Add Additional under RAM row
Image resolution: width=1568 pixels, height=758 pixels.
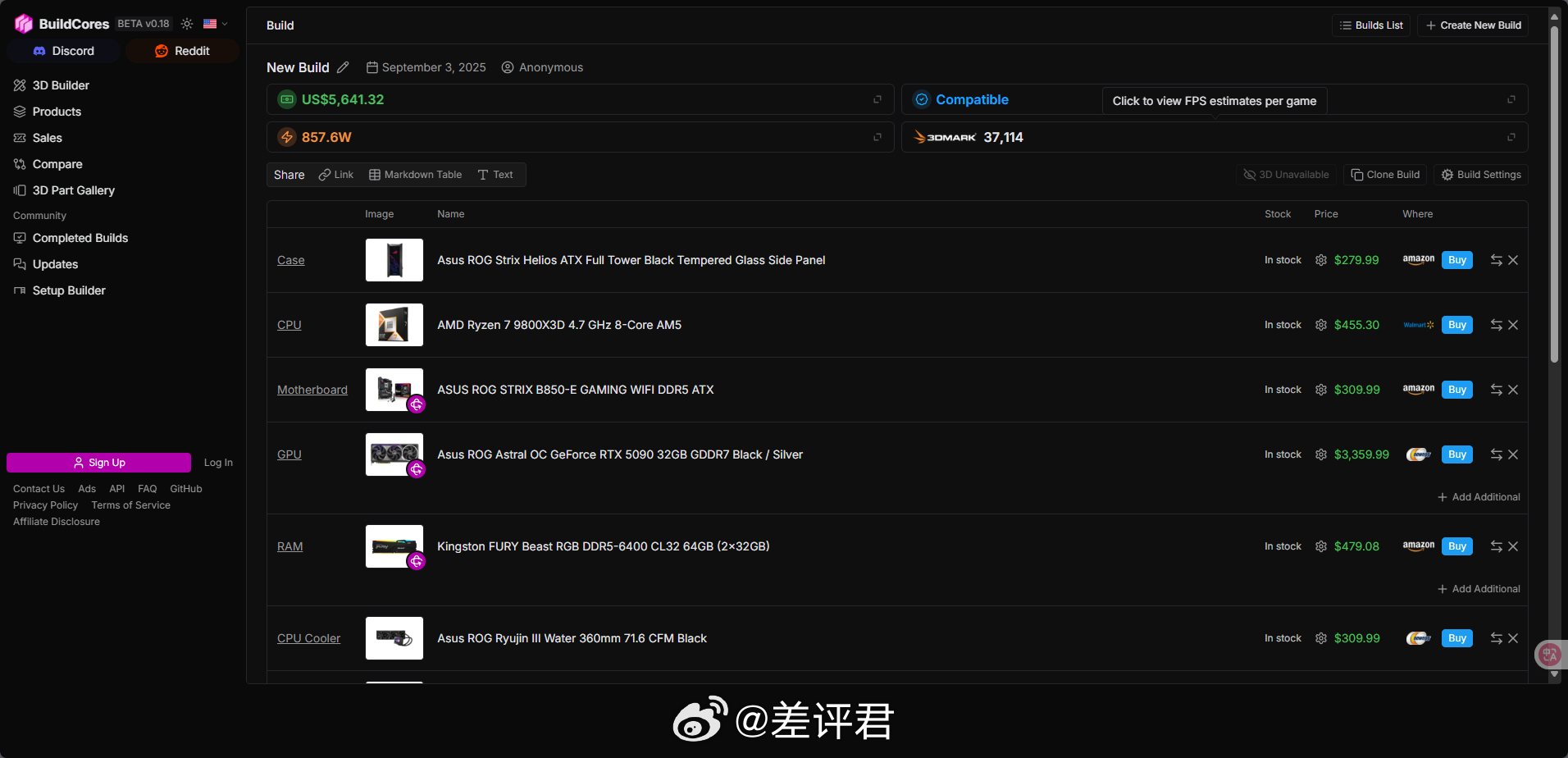pyautogui.click(x=1479, y=589)
